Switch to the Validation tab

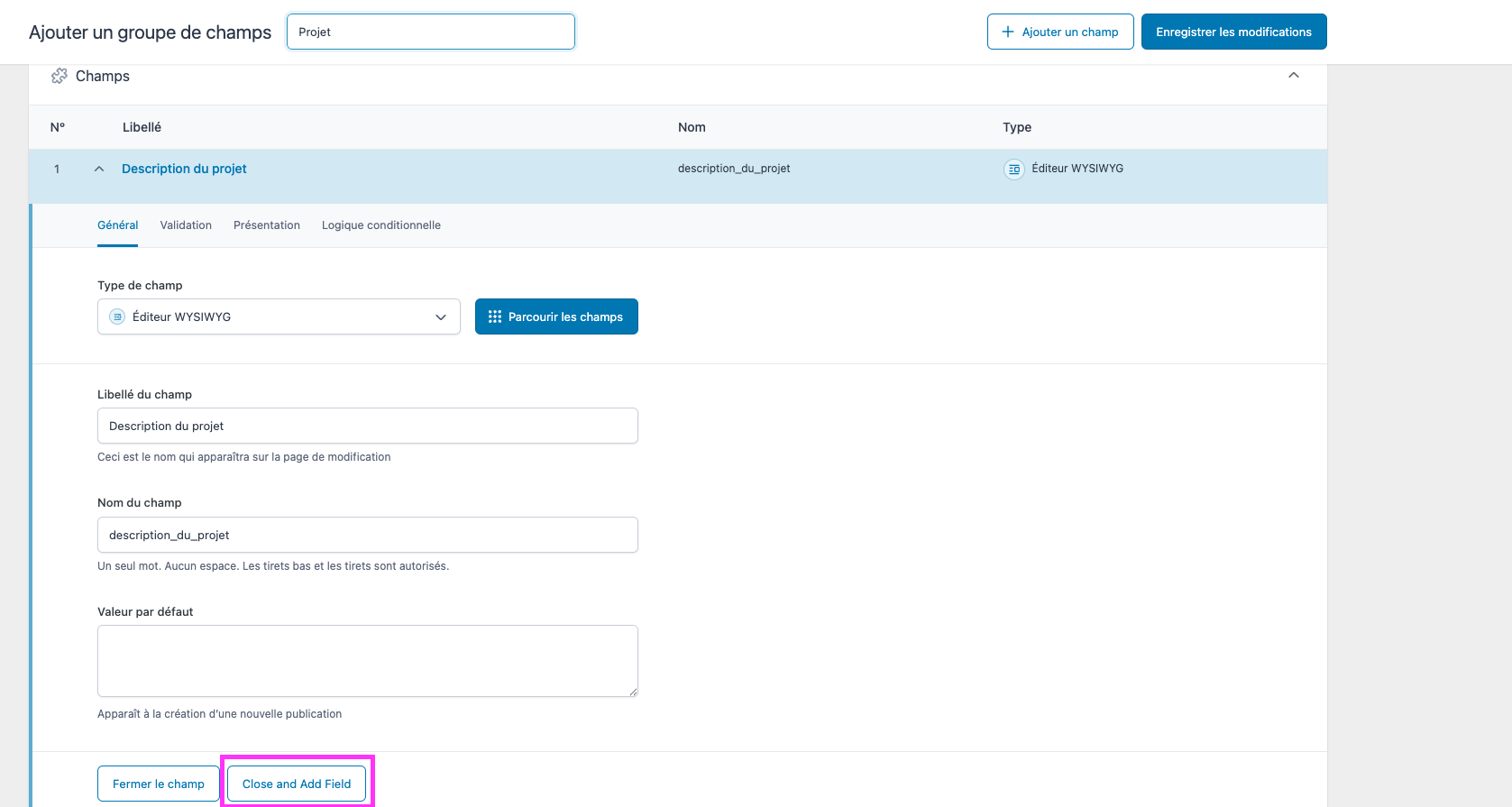click(x=186, y=225)
